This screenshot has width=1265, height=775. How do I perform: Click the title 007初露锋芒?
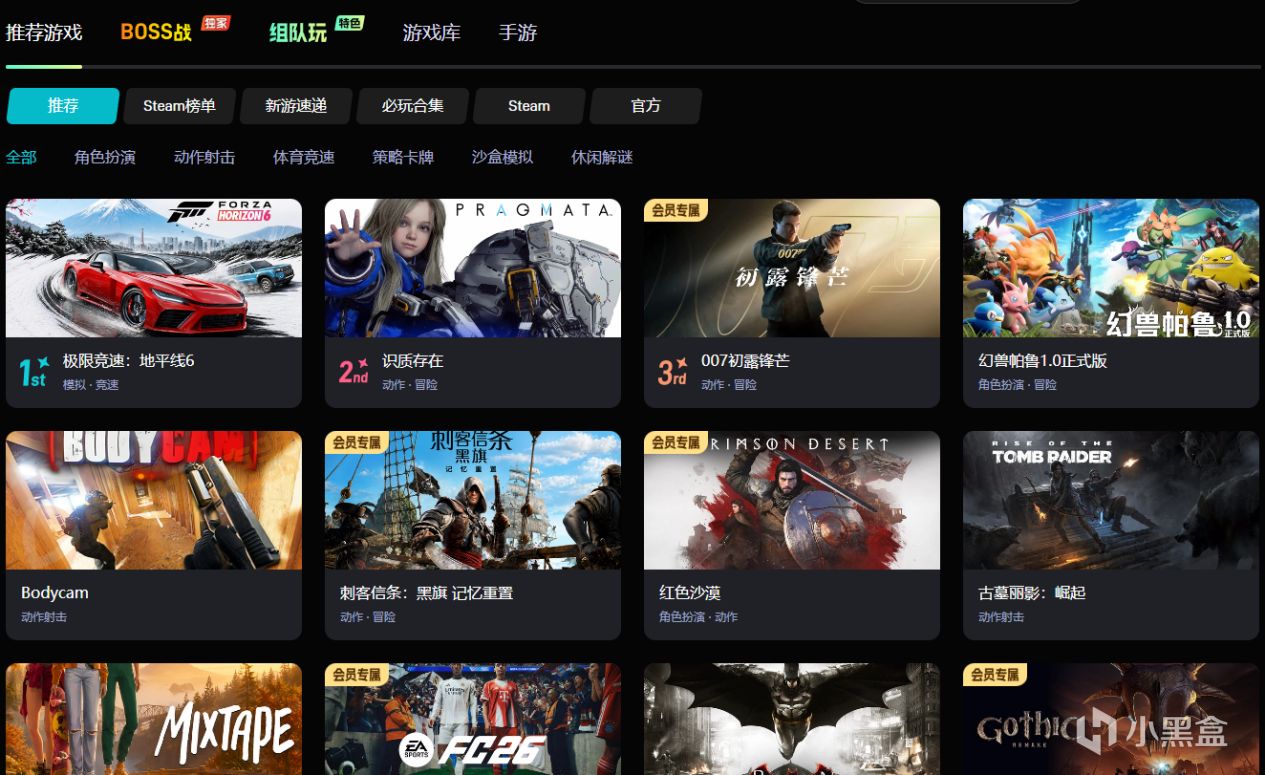745,361
